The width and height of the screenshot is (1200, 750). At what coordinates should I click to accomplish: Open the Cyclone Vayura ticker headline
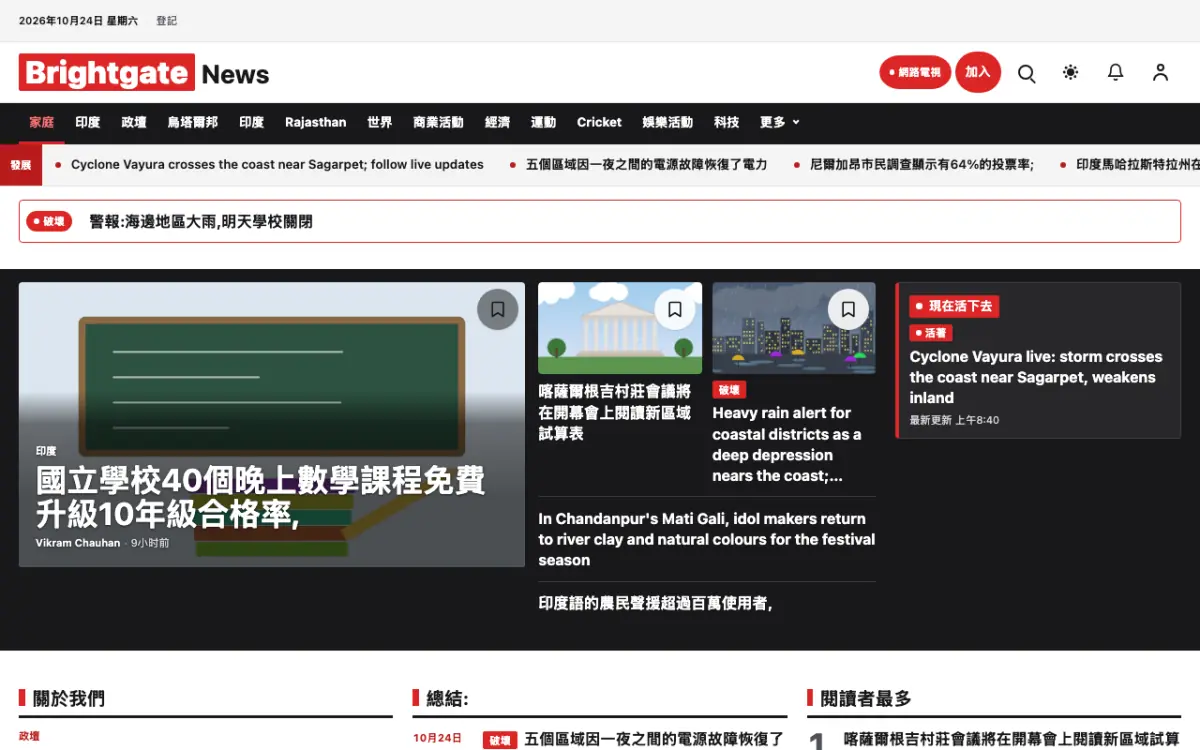tap(277, 164)
